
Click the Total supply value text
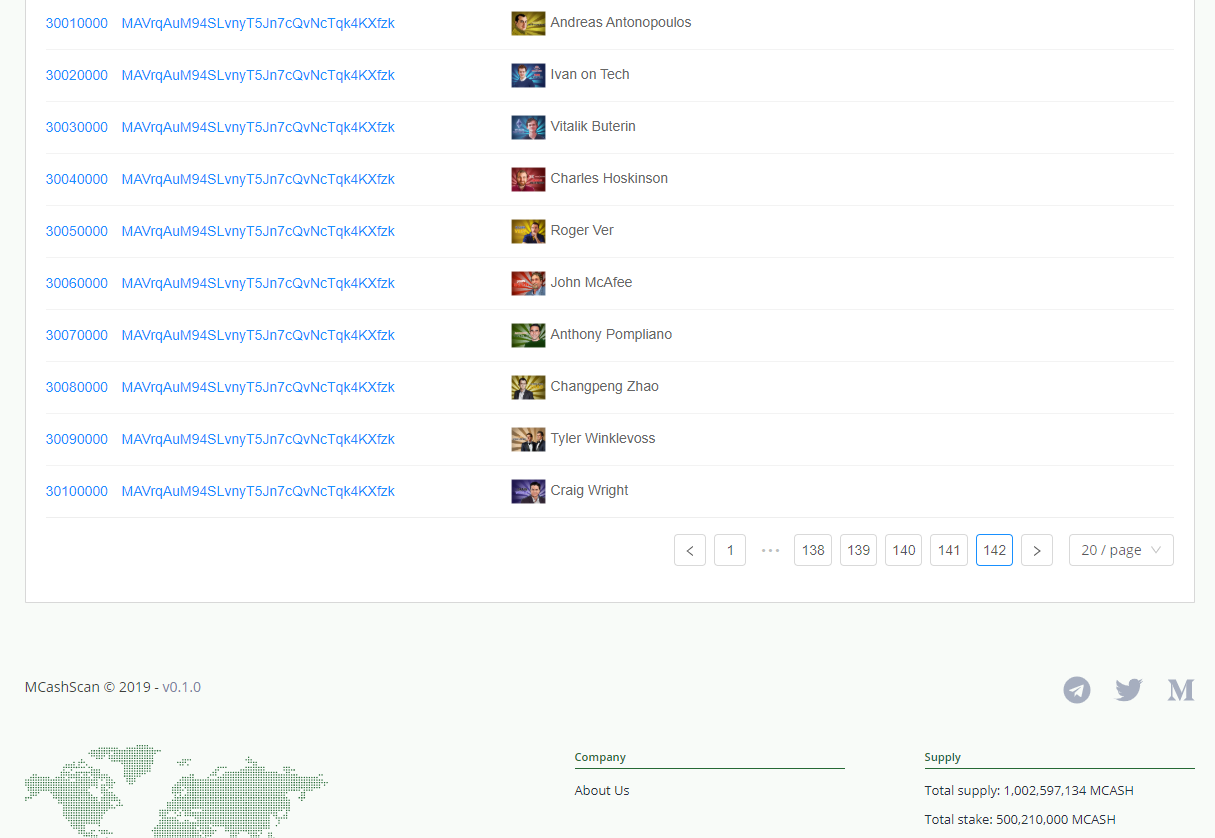1029,790
